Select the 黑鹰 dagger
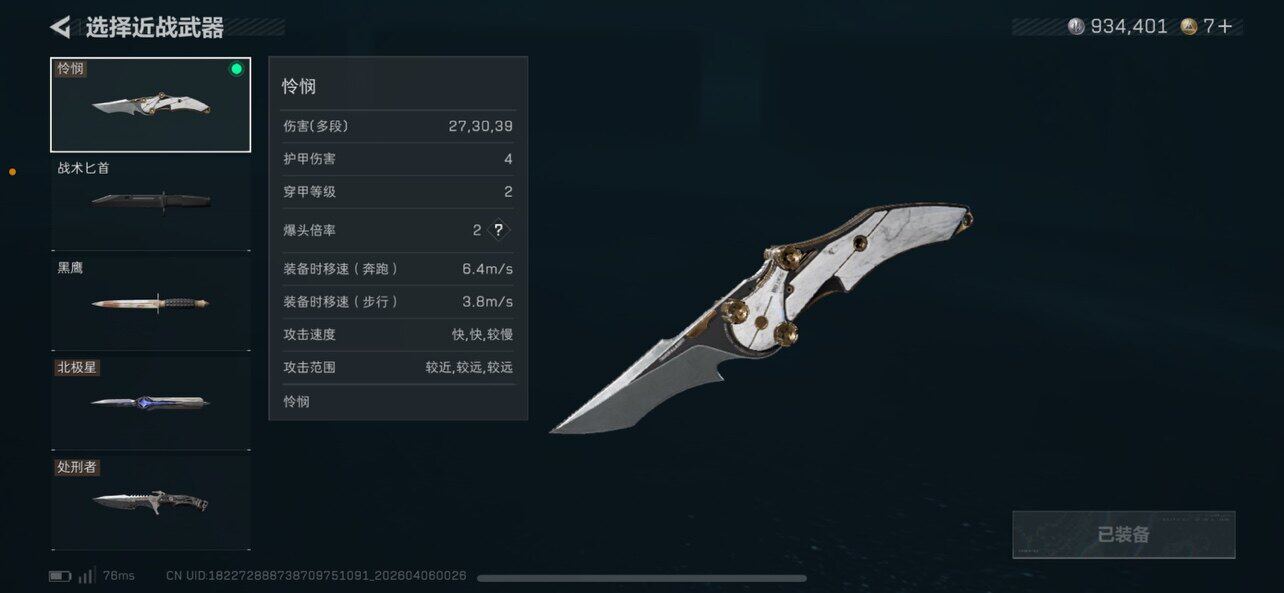The height and width of the screenshot is (593, 1284). coord(151,304)
